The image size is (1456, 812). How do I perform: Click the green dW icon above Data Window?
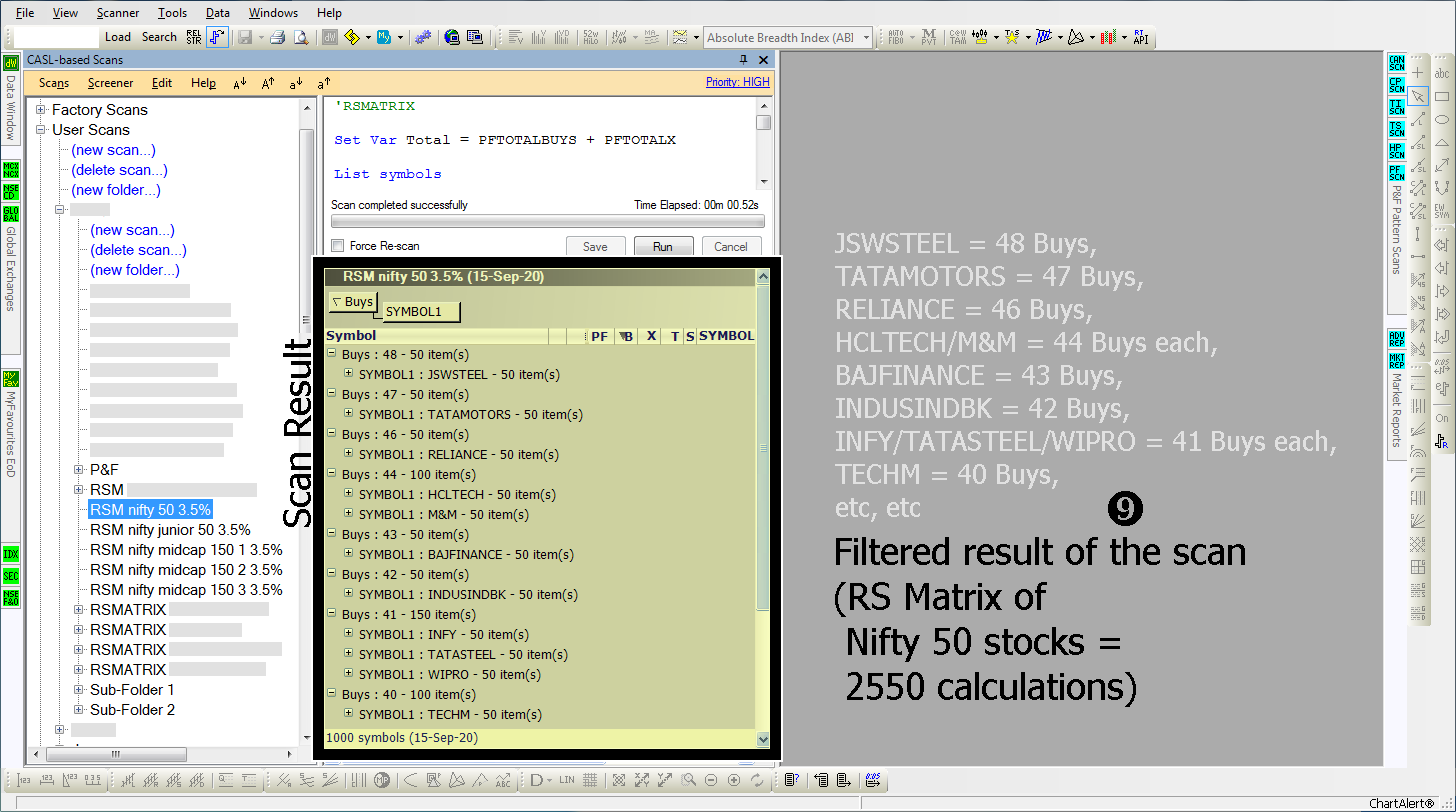(11, 63)
